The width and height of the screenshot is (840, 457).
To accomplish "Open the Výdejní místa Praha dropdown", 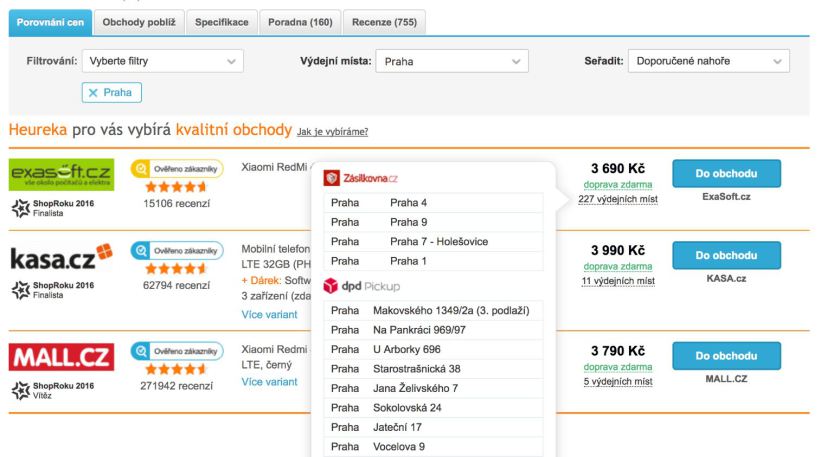I will [452, 61].
